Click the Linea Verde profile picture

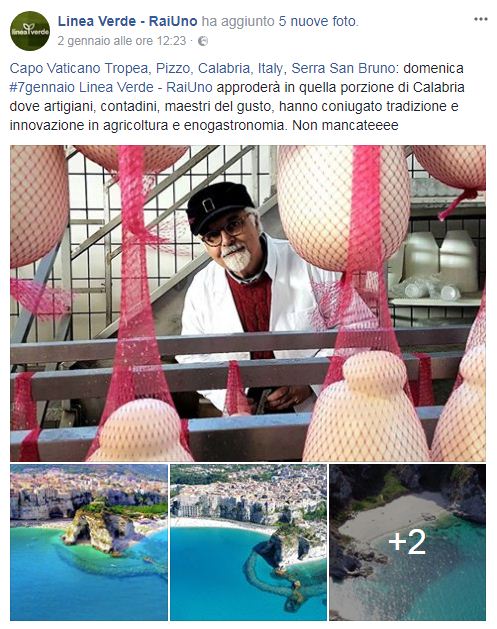pos(30,31)
